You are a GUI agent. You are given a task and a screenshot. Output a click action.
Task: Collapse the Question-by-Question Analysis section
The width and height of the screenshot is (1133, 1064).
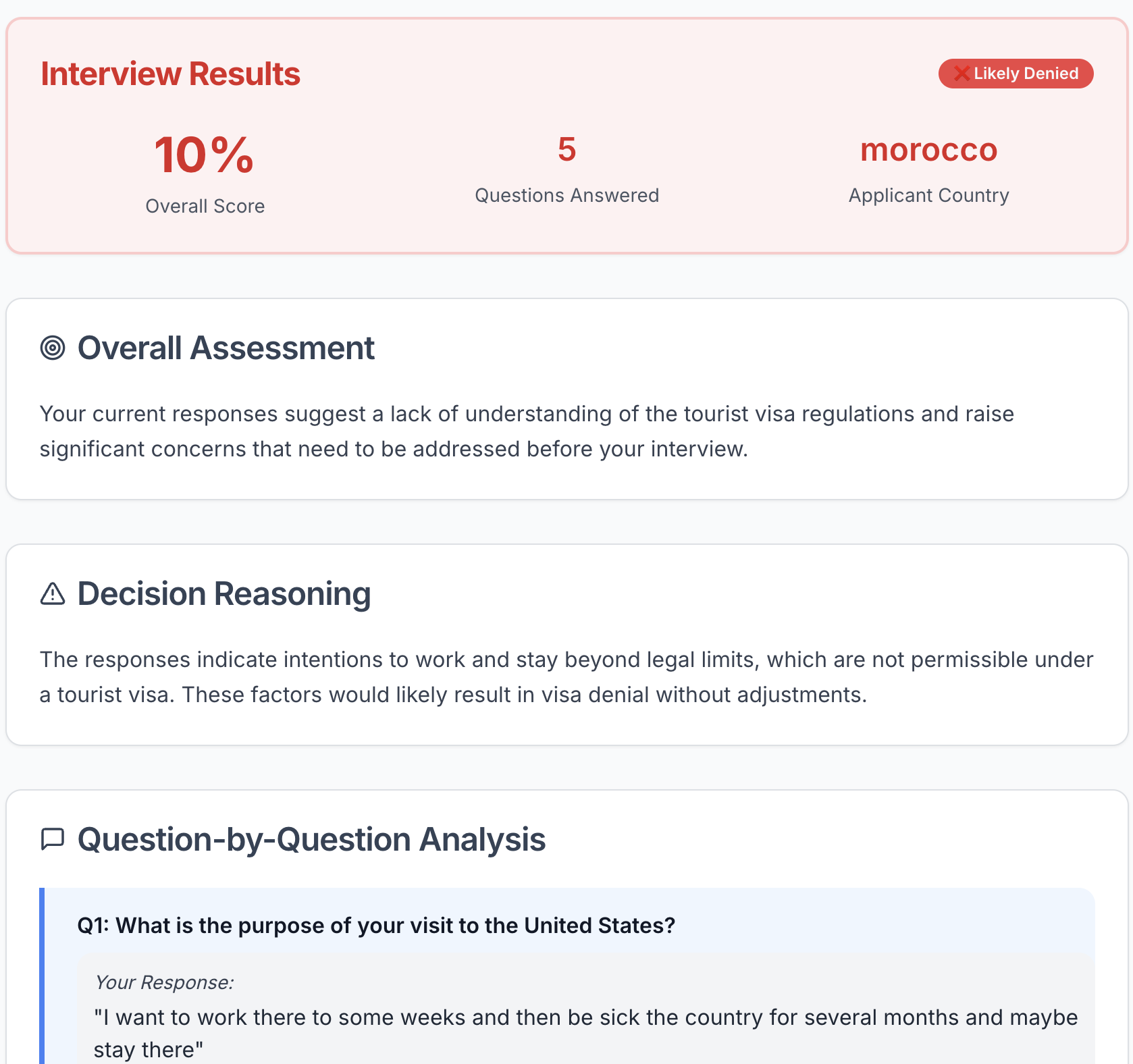click(311, 841)
